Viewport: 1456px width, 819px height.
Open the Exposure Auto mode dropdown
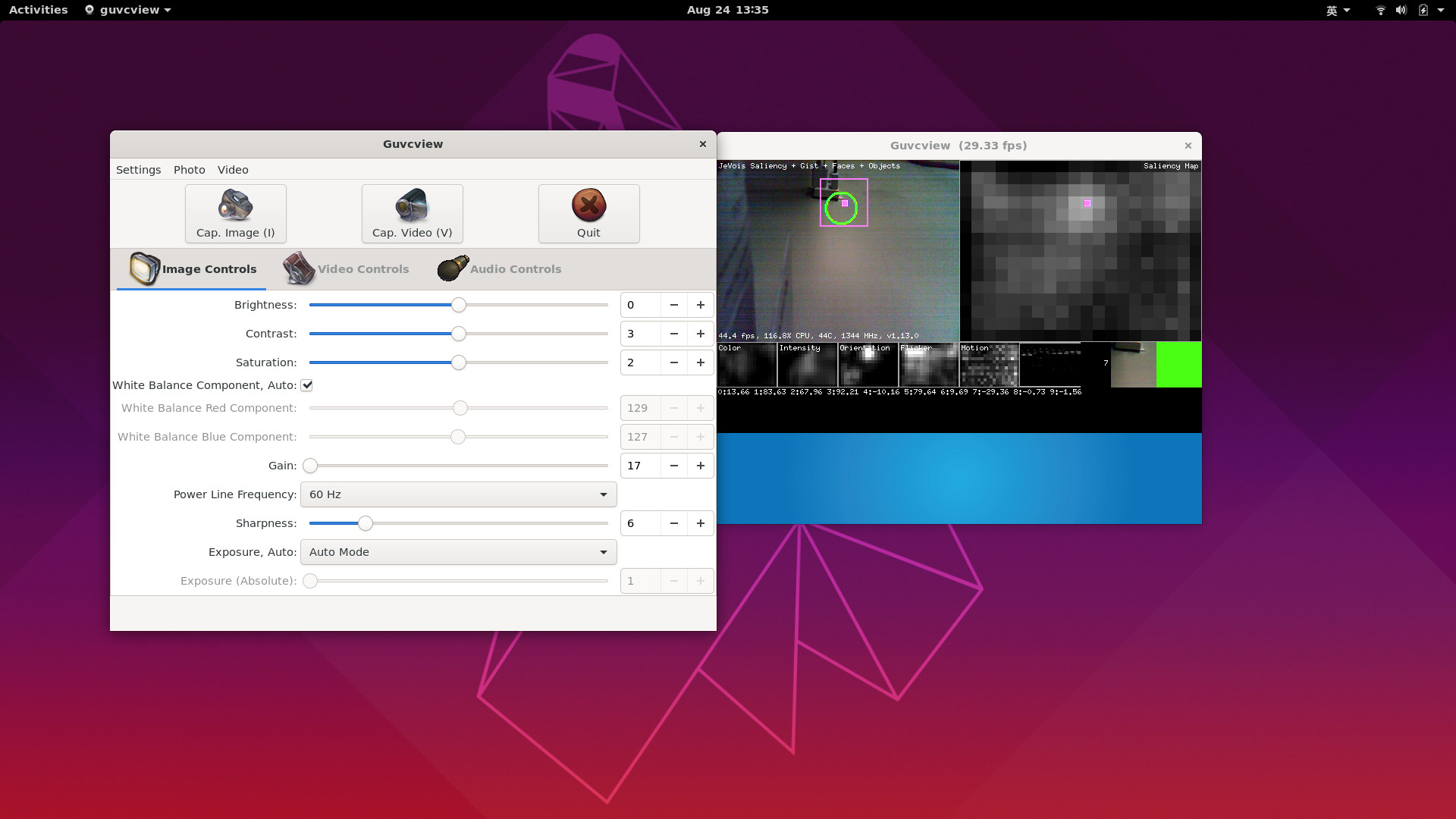[458, 552]
